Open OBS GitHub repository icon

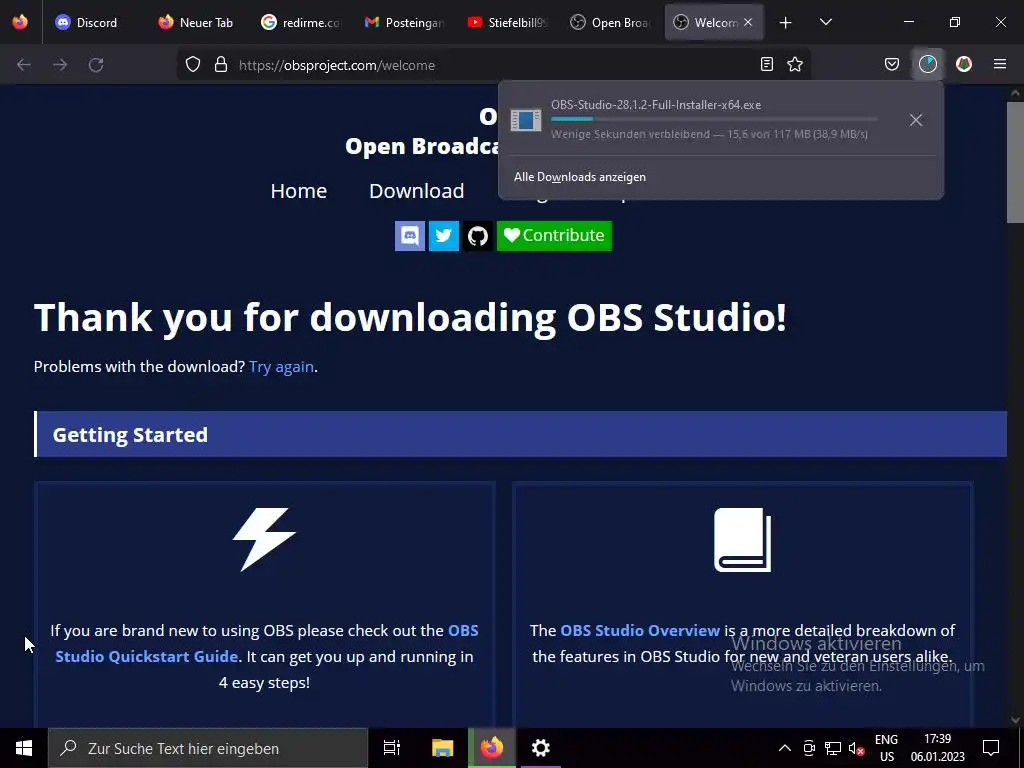[478, 235]
